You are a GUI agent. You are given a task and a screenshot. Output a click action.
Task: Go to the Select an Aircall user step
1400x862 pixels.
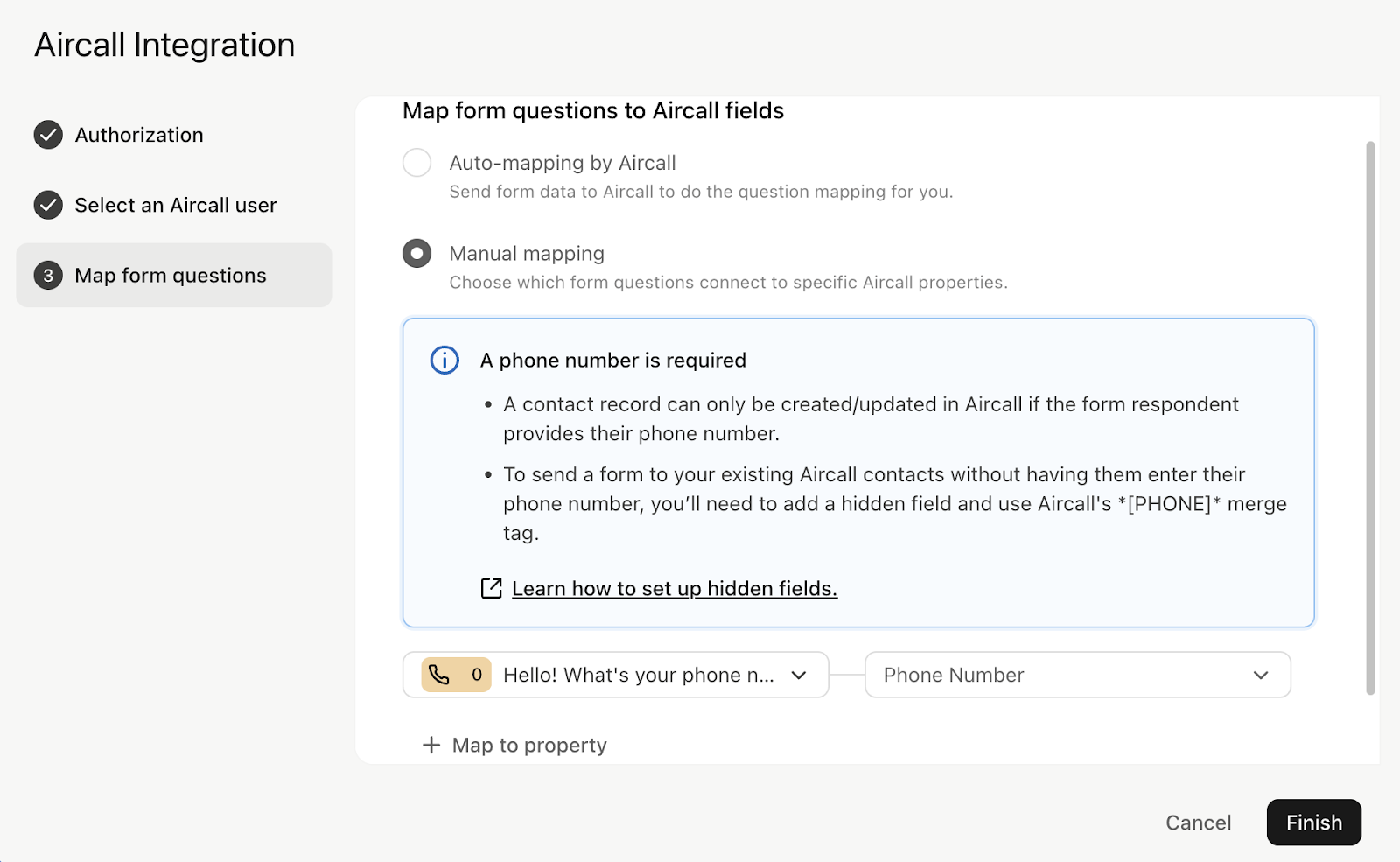(176, 205)
